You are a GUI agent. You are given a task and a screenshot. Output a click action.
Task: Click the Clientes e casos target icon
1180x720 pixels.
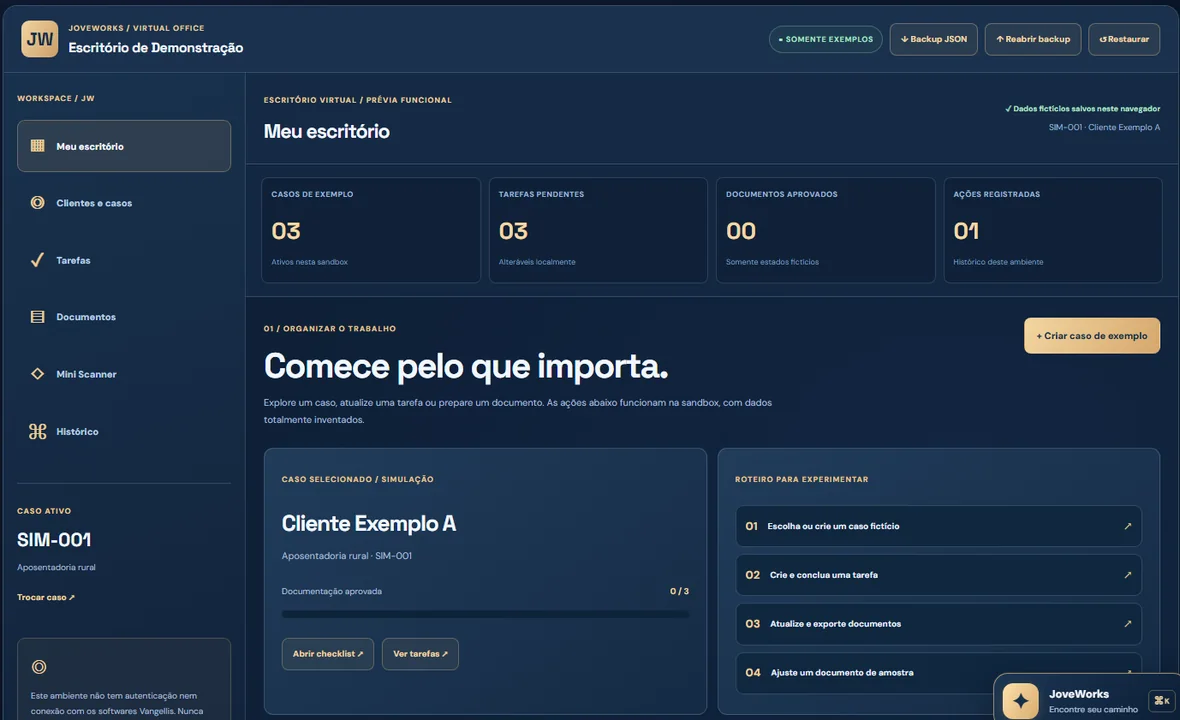37,202
